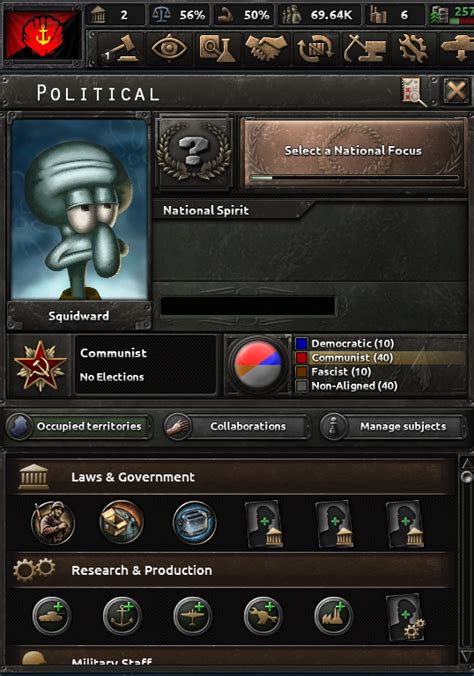Open Occupied territories
The image size is (474, 676).
(79, 426)
